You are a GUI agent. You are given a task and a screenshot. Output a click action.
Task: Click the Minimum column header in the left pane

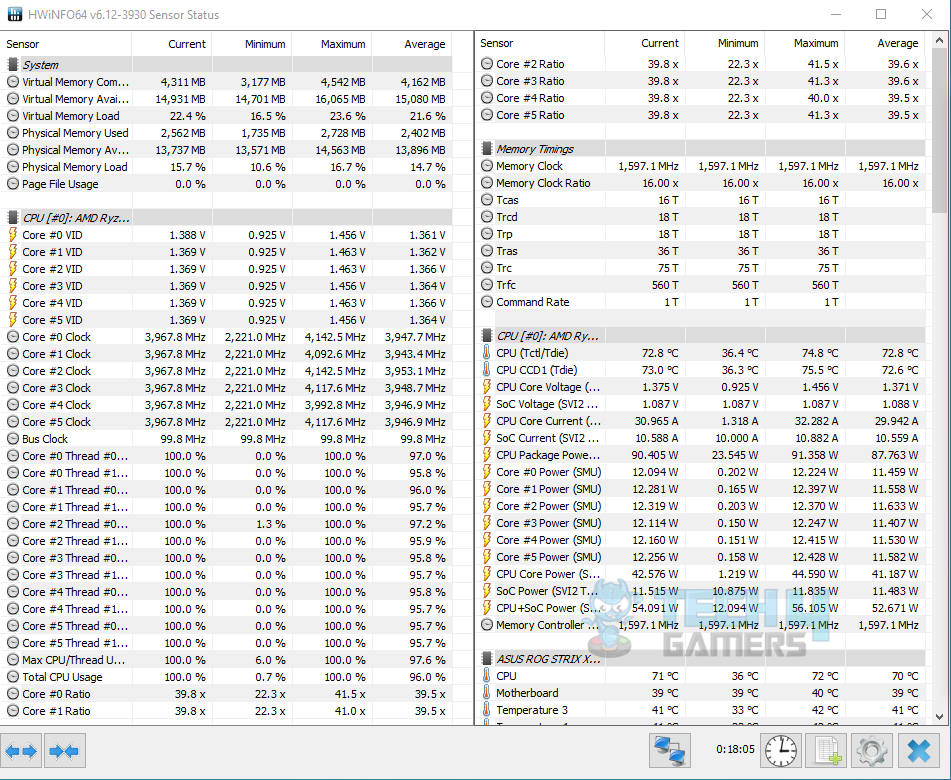252,44
